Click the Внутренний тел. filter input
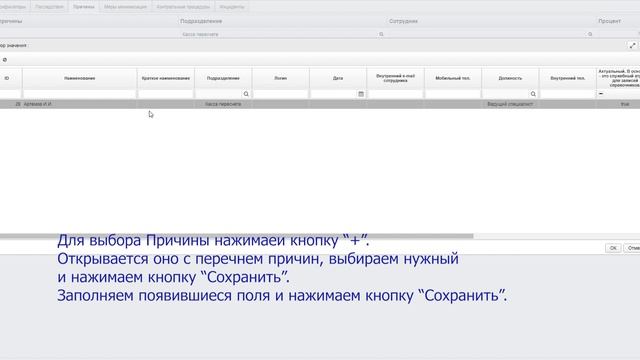The height and width of the screenshot is (360, 640). (568, 94)
